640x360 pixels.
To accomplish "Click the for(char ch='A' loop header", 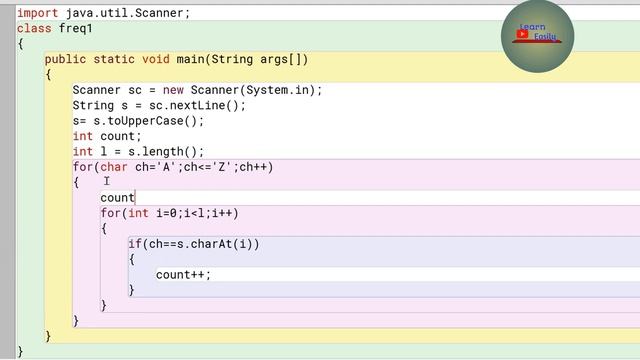I will [173, 167].
